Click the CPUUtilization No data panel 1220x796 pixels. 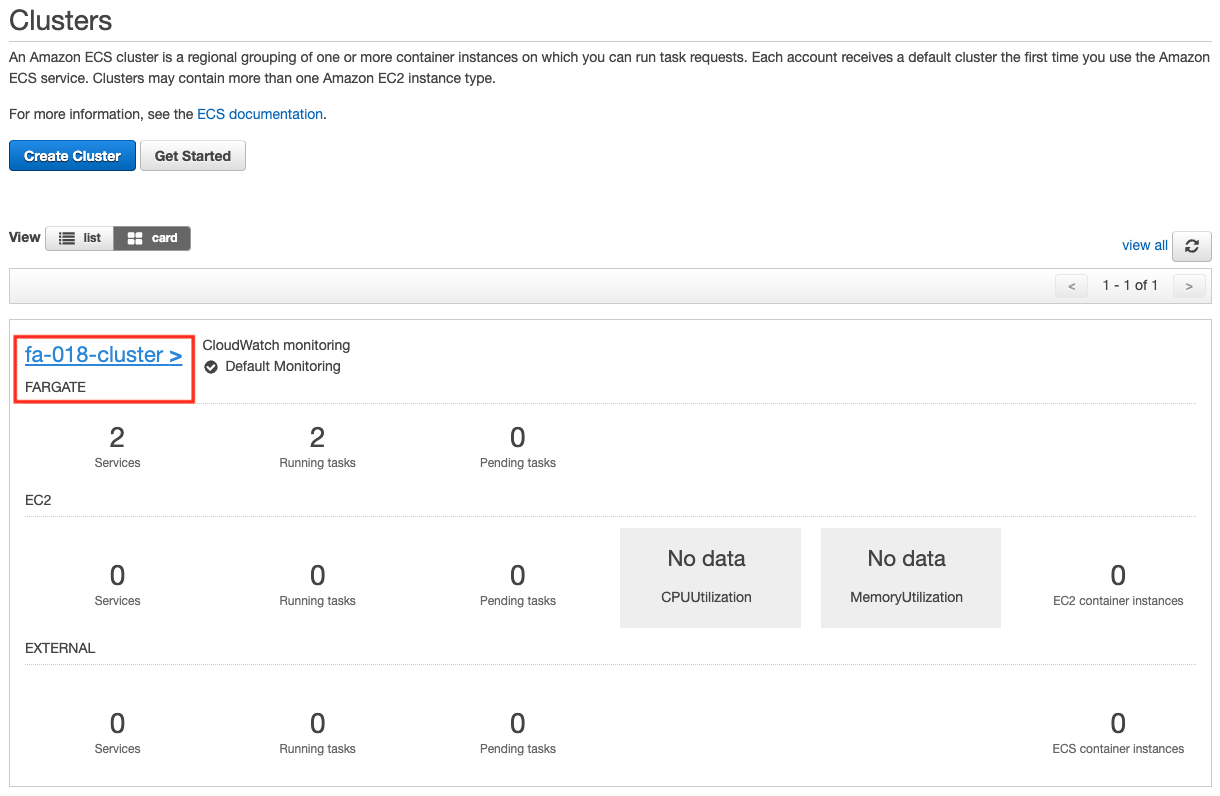click(710, 577)
